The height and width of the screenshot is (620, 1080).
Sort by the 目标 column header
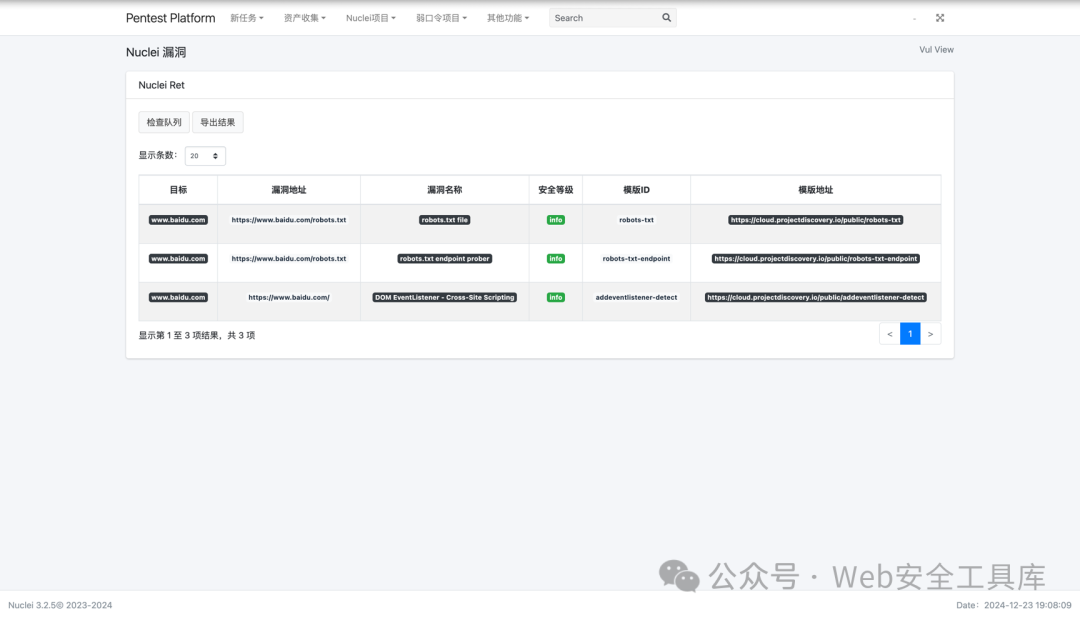point(178,189)
